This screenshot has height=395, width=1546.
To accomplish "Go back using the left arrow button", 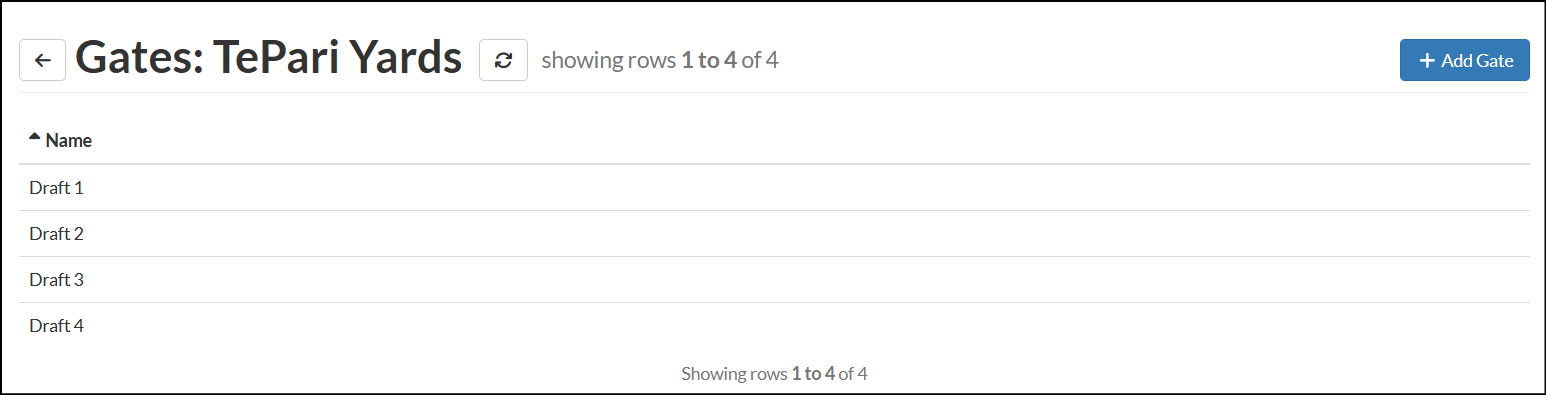I will click(42, 60).
